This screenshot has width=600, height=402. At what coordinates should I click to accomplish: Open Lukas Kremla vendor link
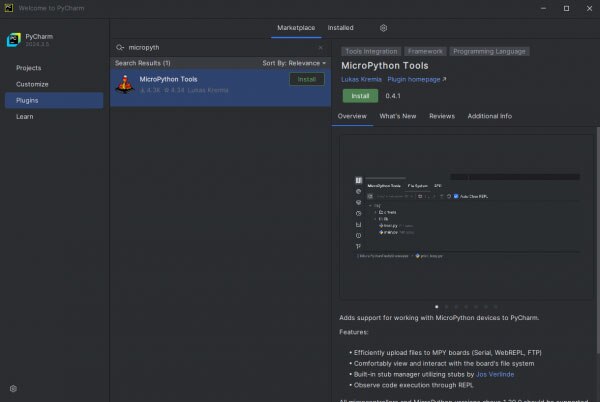pyautogui.click(x=364, y=79)
